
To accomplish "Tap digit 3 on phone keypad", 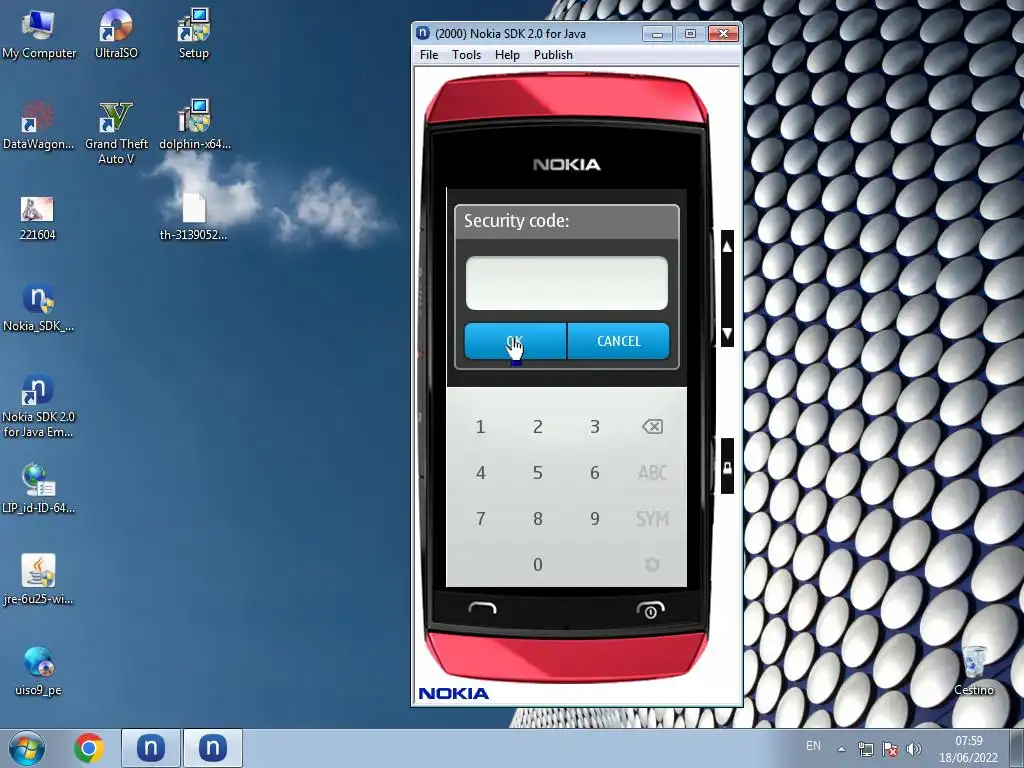I will tap(594, 427).
